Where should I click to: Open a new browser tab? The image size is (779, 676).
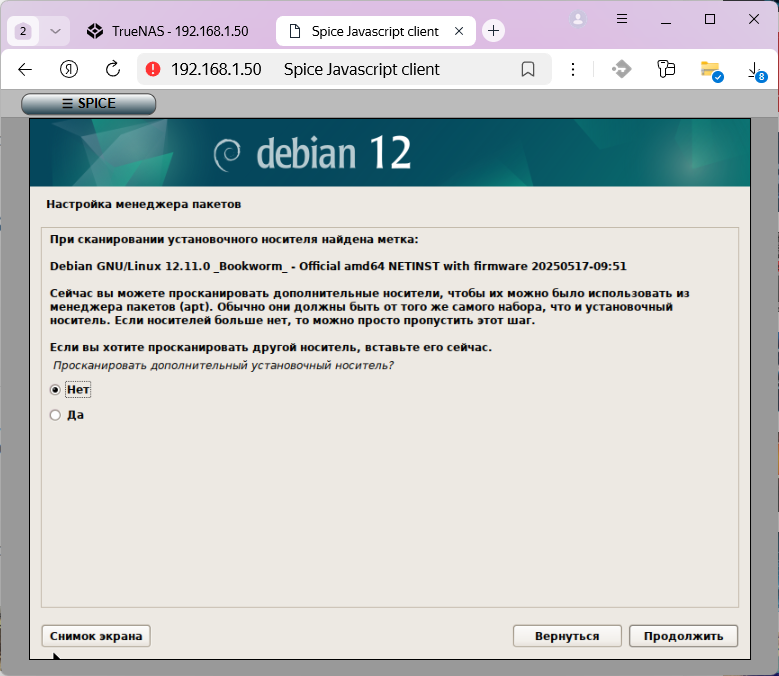click(x=493, y=31)
